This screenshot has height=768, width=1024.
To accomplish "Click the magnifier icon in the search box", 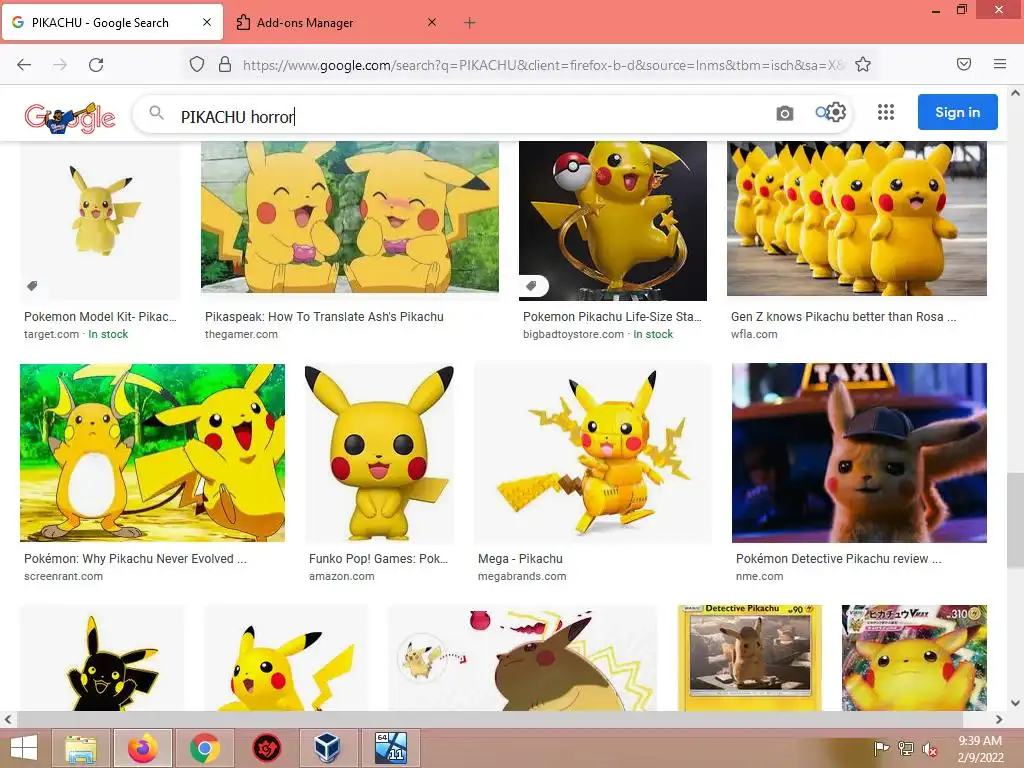I will 156,113.
